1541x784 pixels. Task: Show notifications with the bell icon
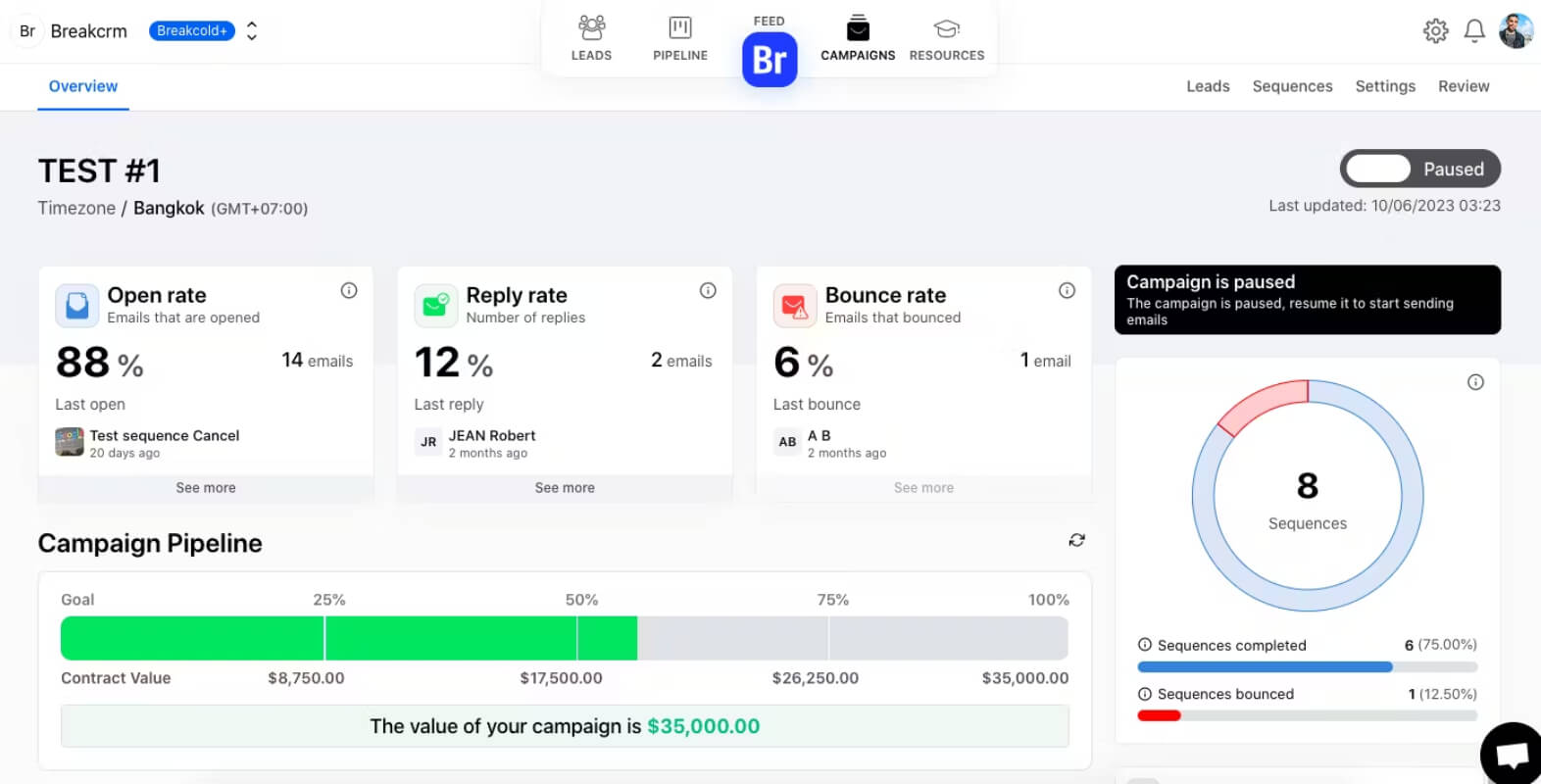pyautogui.click(x=1474, y=30)
